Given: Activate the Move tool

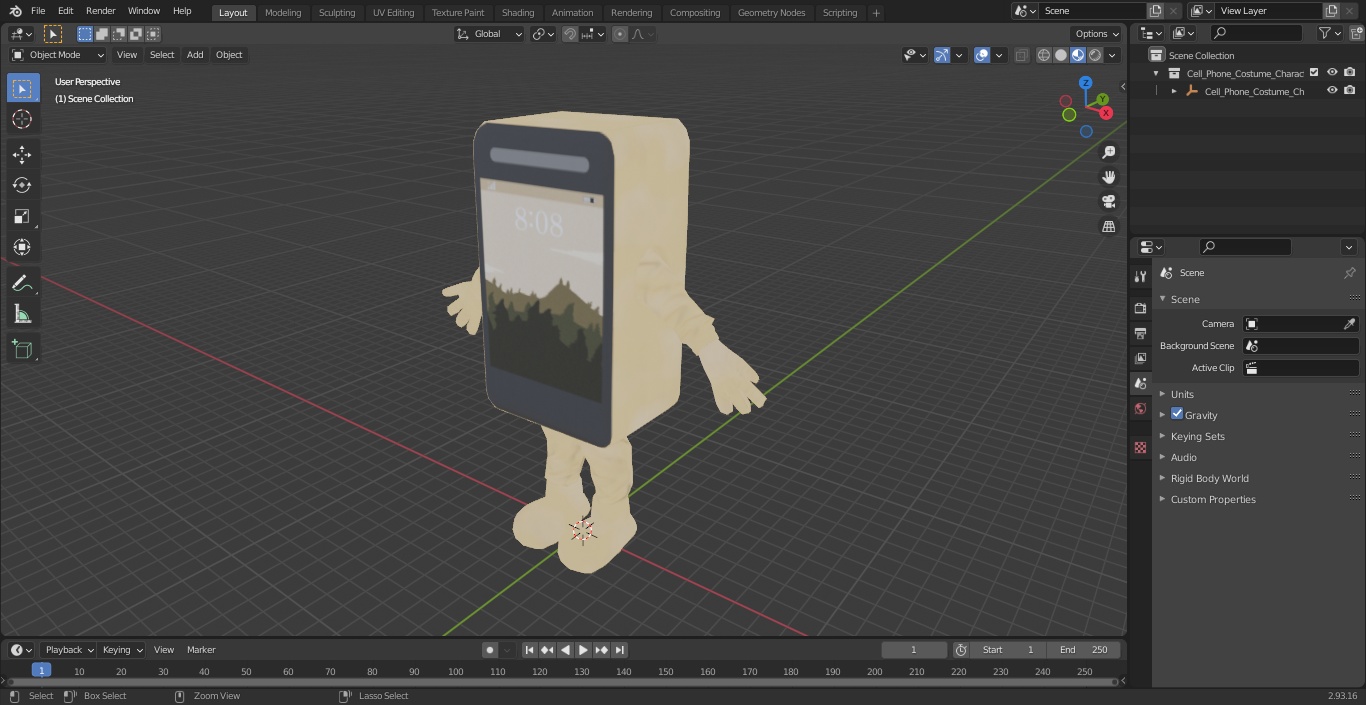Looking at the screenshot, I should pyautogui.click(x=22, y=154).
